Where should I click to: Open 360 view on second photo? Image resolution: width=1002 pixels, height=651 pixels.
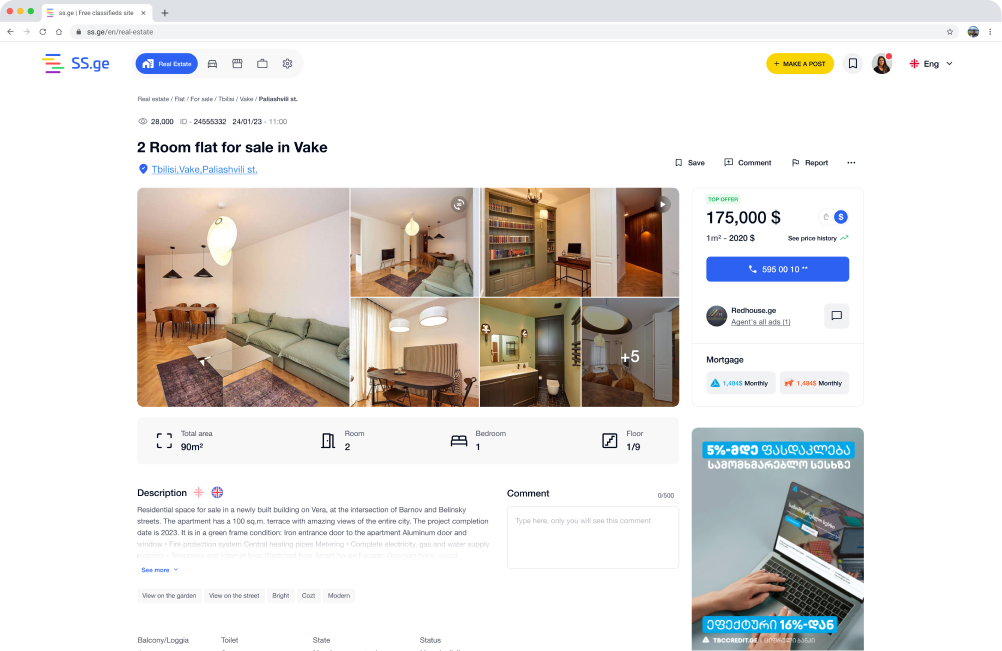[459, 204]
